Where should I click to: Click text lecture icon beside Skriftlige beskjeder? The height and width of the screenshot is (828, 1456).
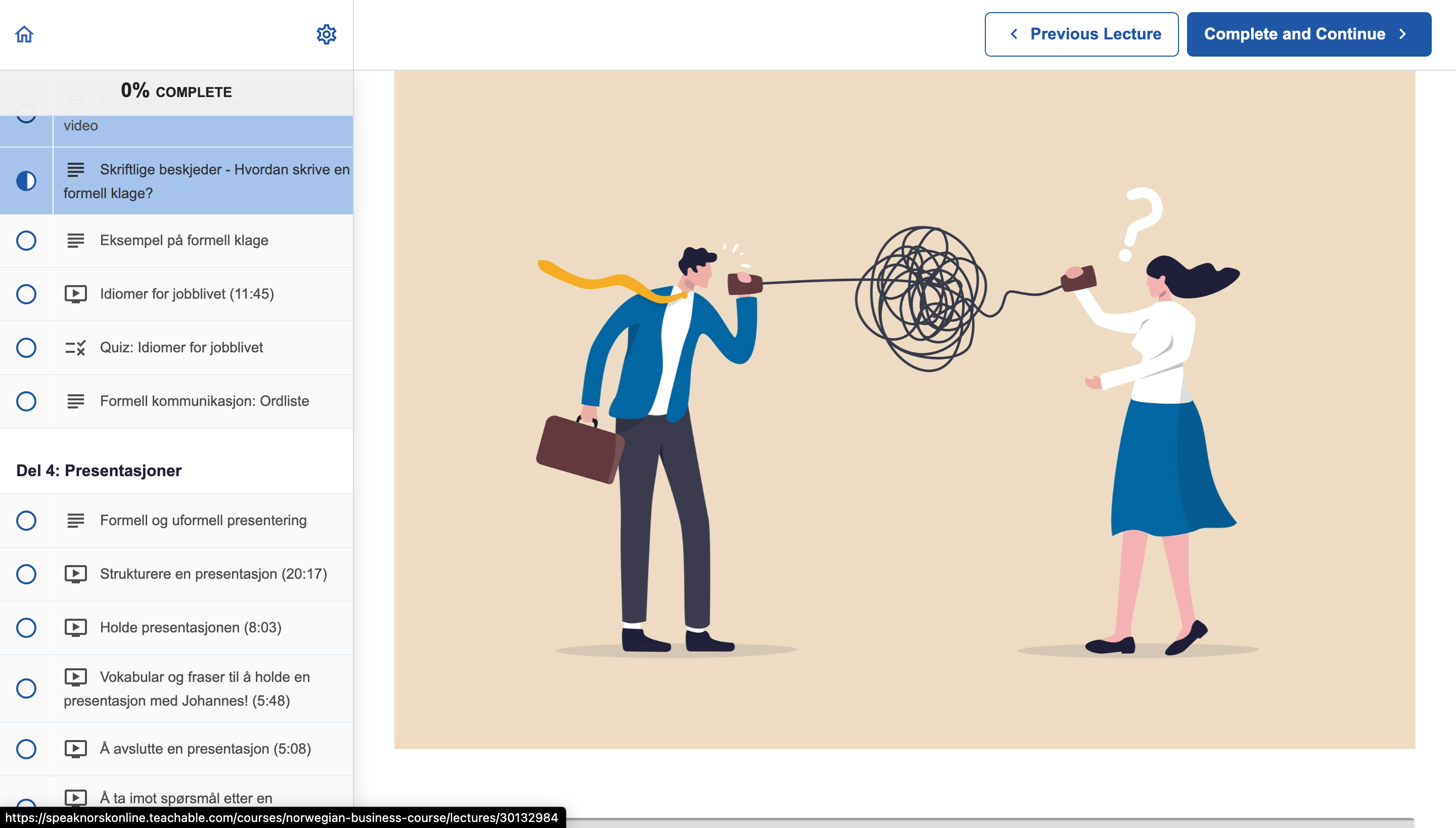pyautogui.click(x=76, y=169)
